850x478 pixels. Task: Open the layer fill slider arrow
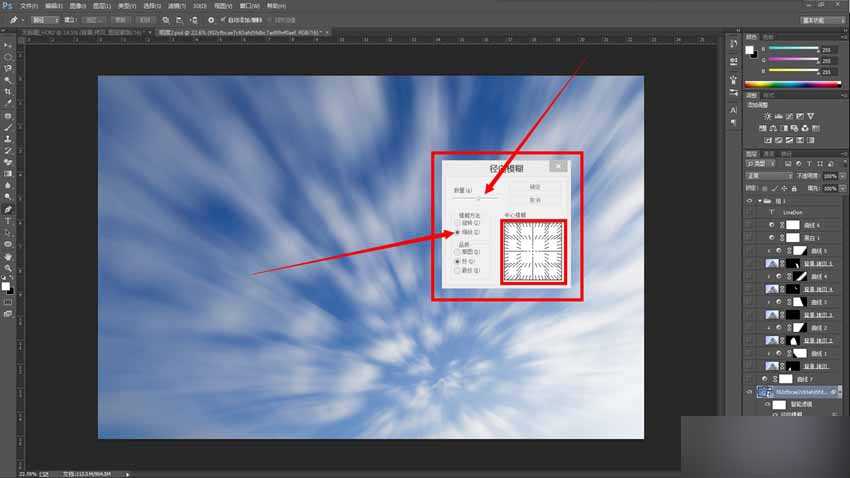pyautogui.click(x=842, y=189)
